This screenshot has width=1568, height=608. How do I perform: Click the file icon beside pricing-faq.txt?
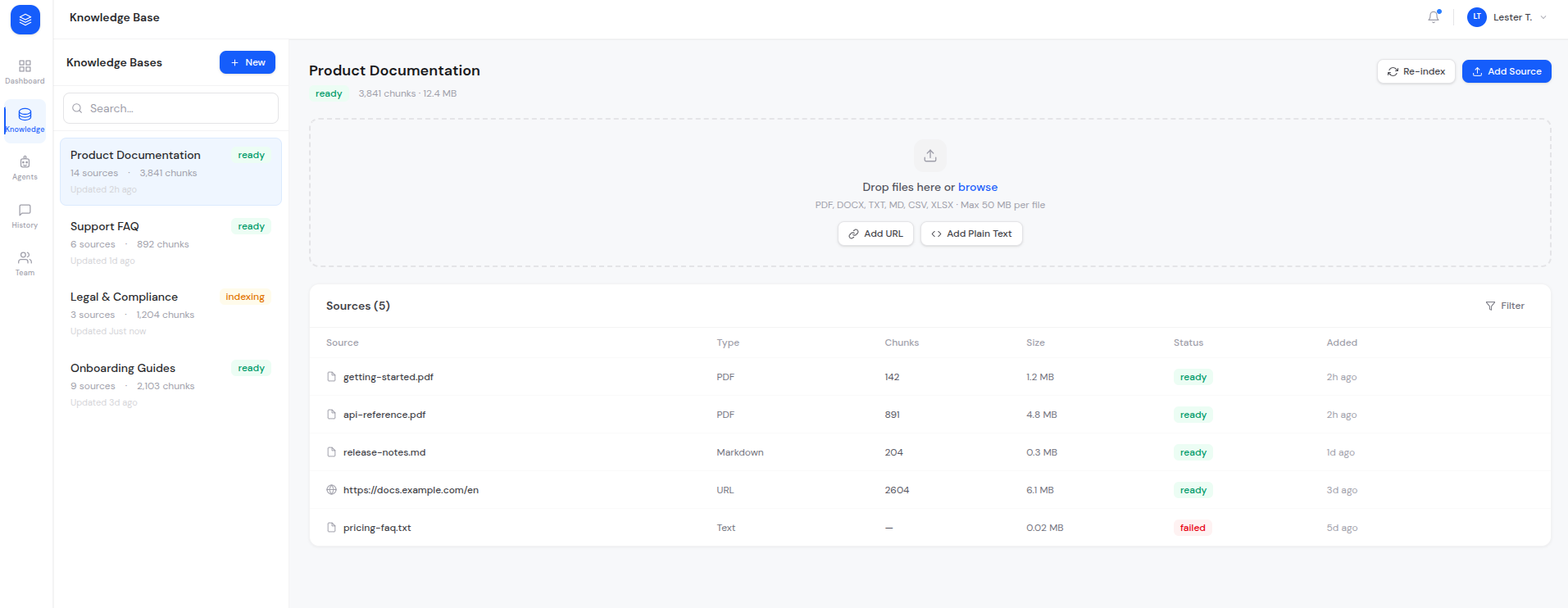click(331, 528)
